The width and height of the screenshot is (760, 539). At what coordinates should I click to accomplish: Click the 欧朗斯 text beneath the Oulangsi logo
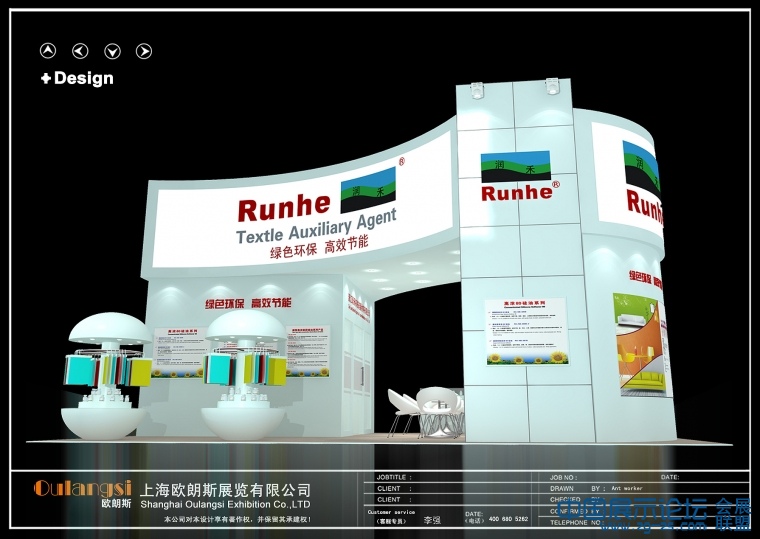click(116, 504)
